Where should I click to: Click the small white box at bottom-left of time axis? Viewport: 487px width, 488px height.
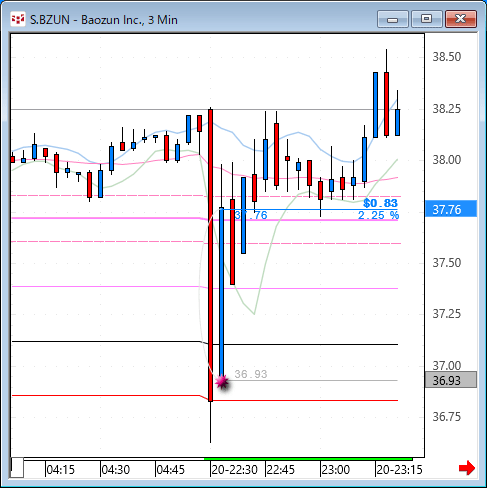(17, 468)
